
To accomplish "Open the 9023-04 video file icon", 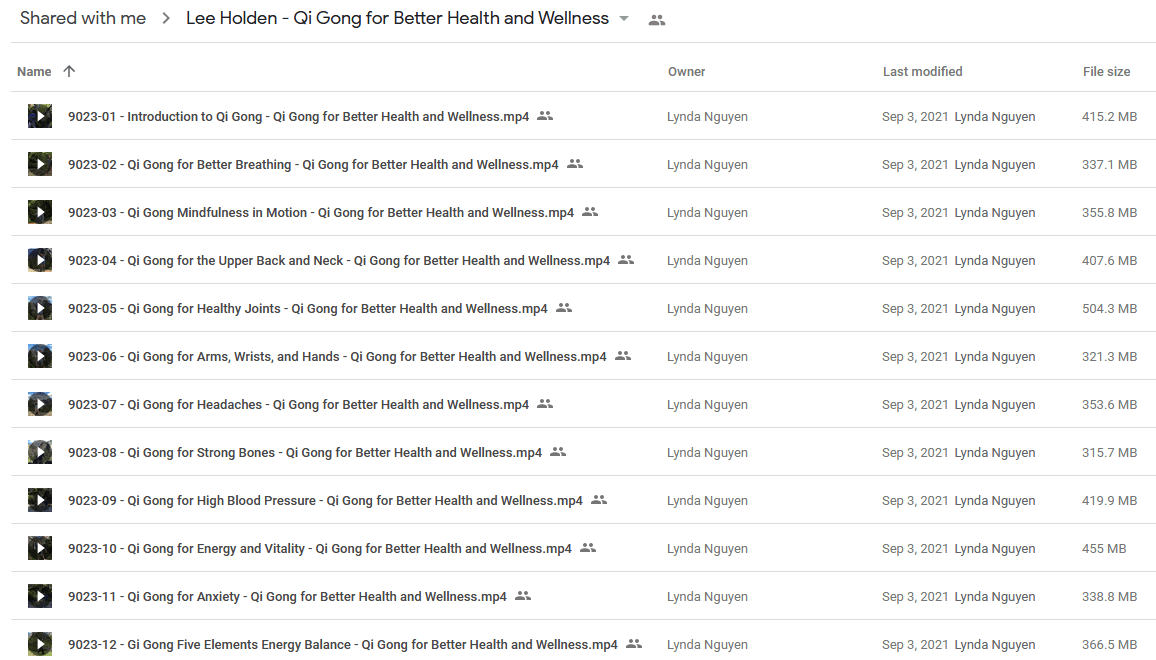I will [40, 260].
